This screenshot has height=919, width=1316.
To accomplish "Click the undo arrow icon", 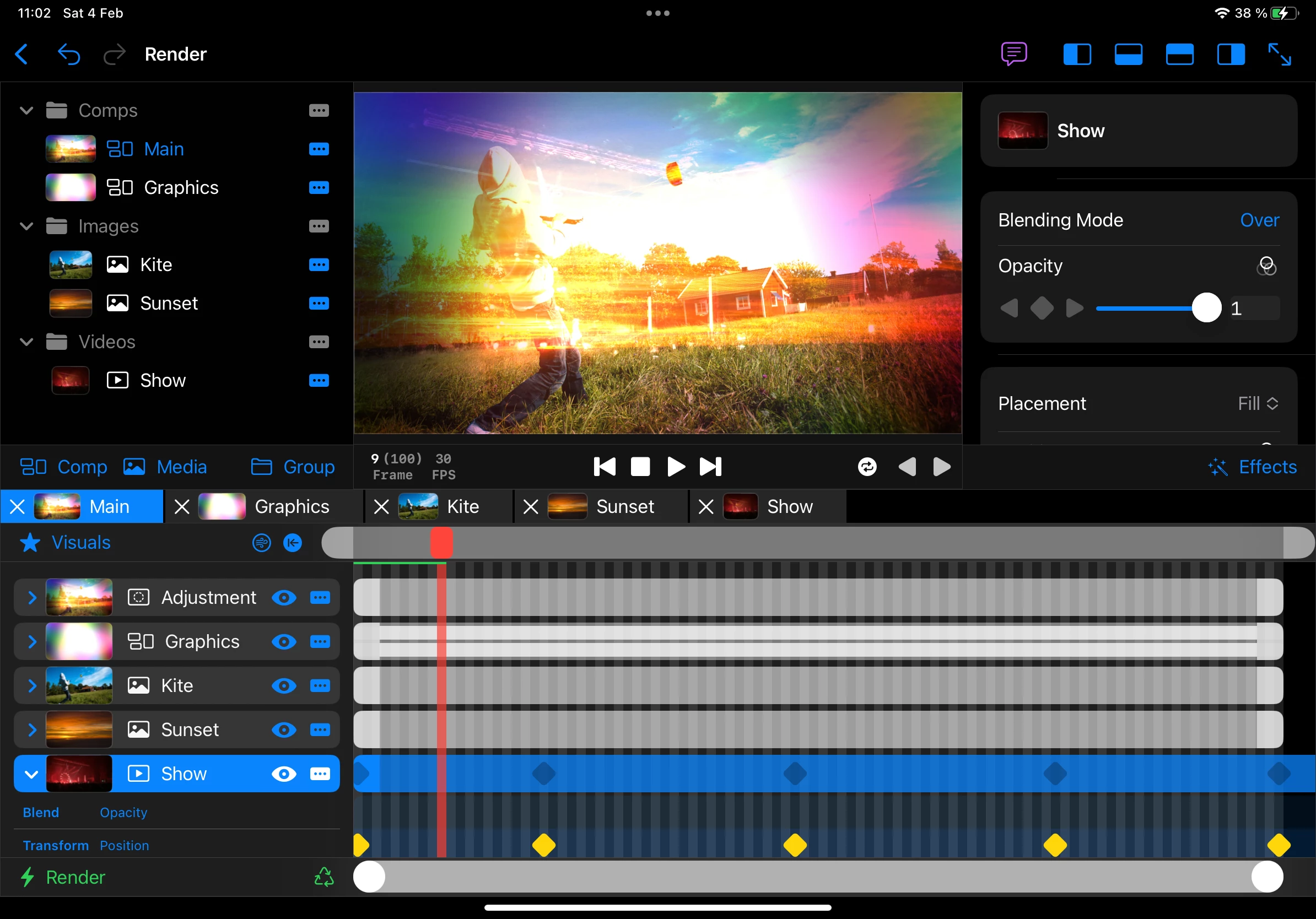I will tap(69, 55).
